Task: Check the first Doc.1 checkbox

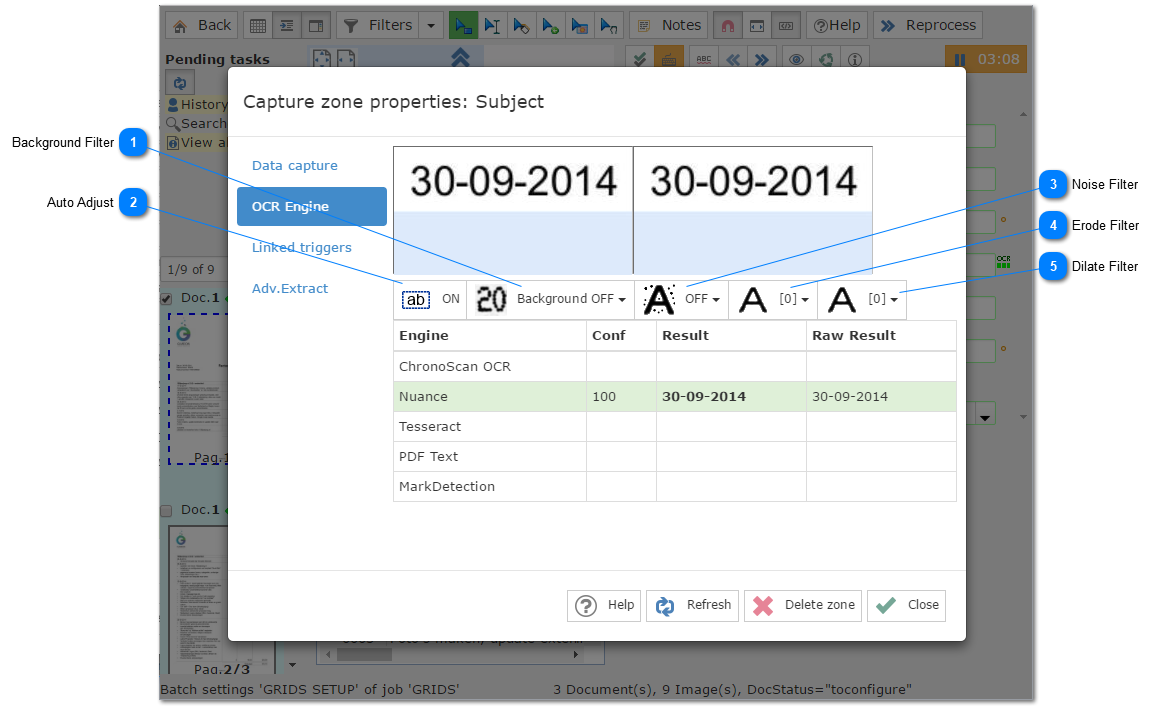Action: (x=166, y=299)
